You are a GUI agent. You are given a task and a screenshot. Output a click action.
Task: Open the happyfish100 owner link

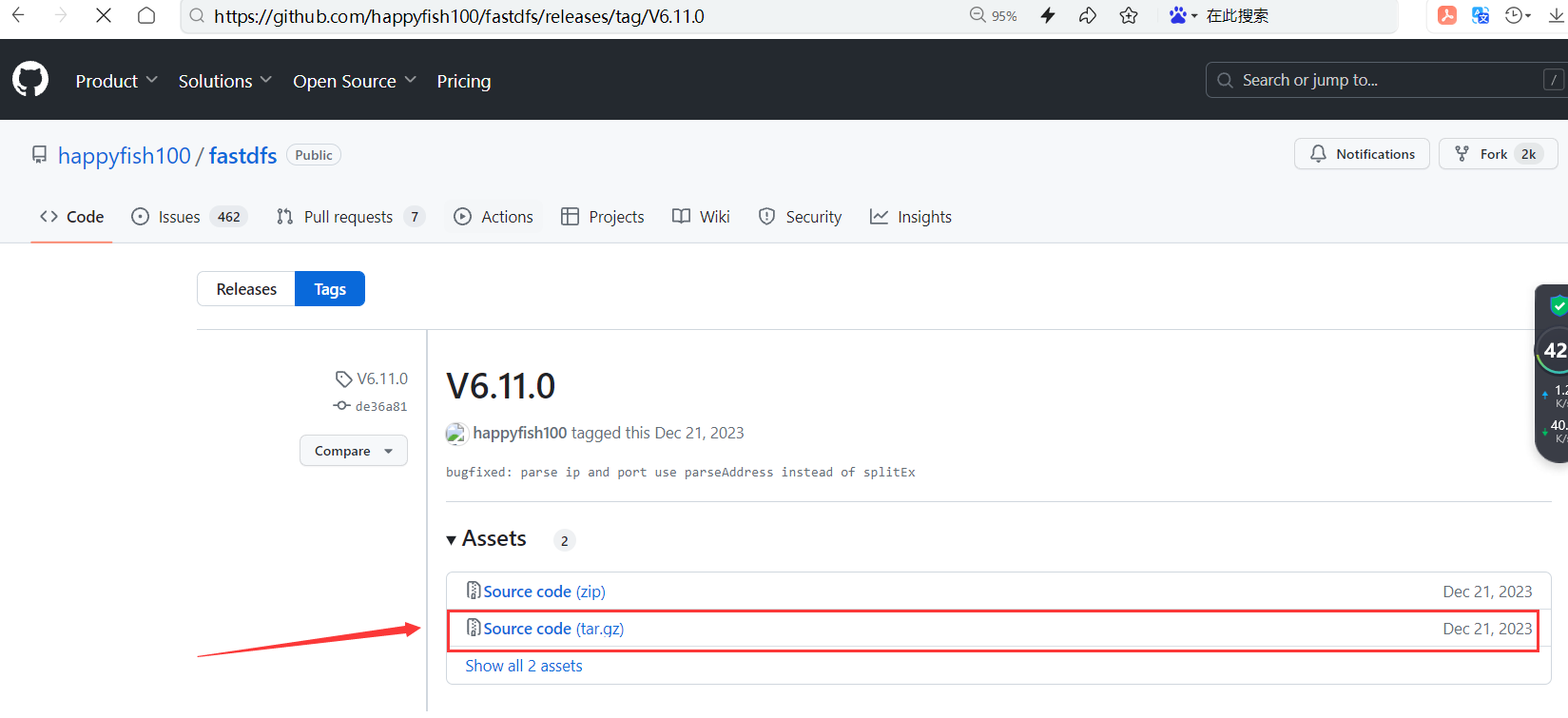click(x=125, y=155)
